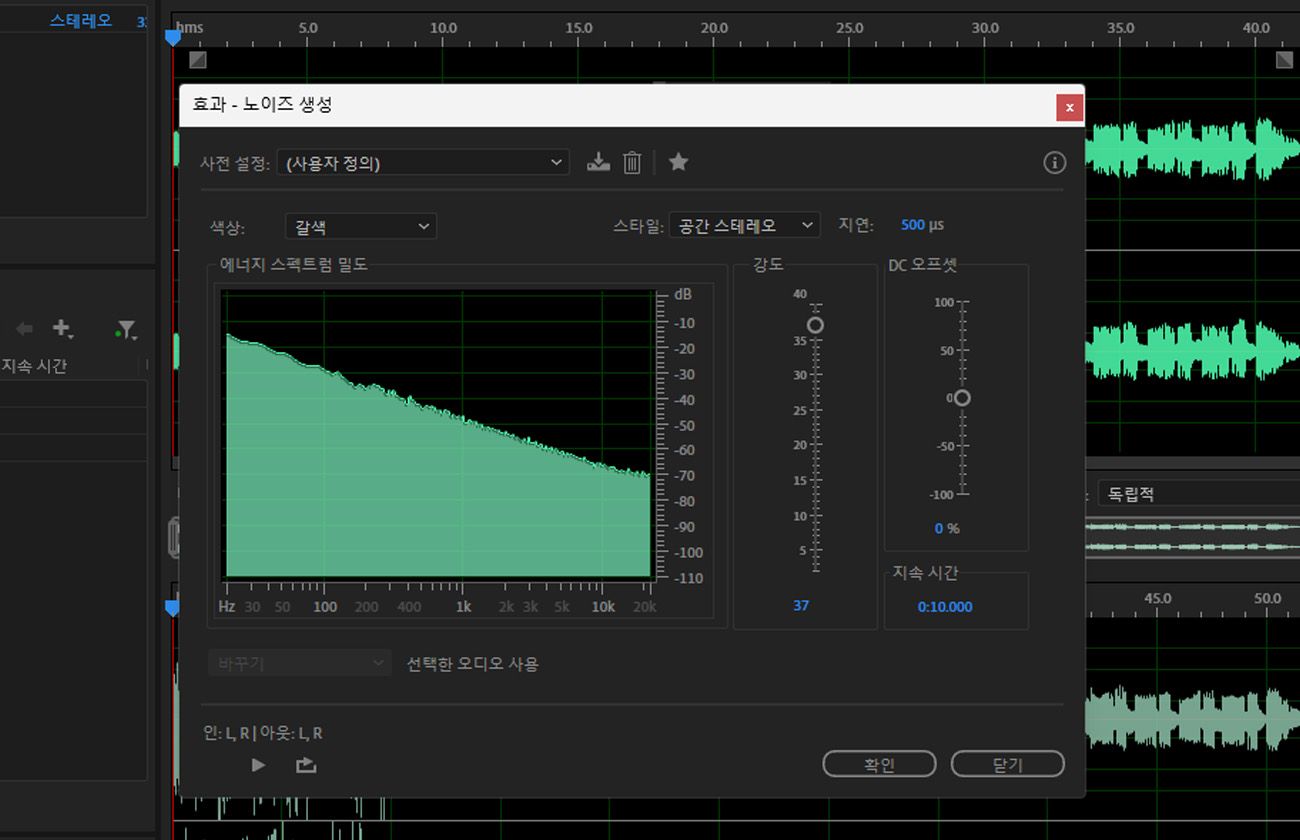This screenshot has width=1300, height=840.
Task: Click the back arrow in the left panel
Action: [x=22, y=328]
